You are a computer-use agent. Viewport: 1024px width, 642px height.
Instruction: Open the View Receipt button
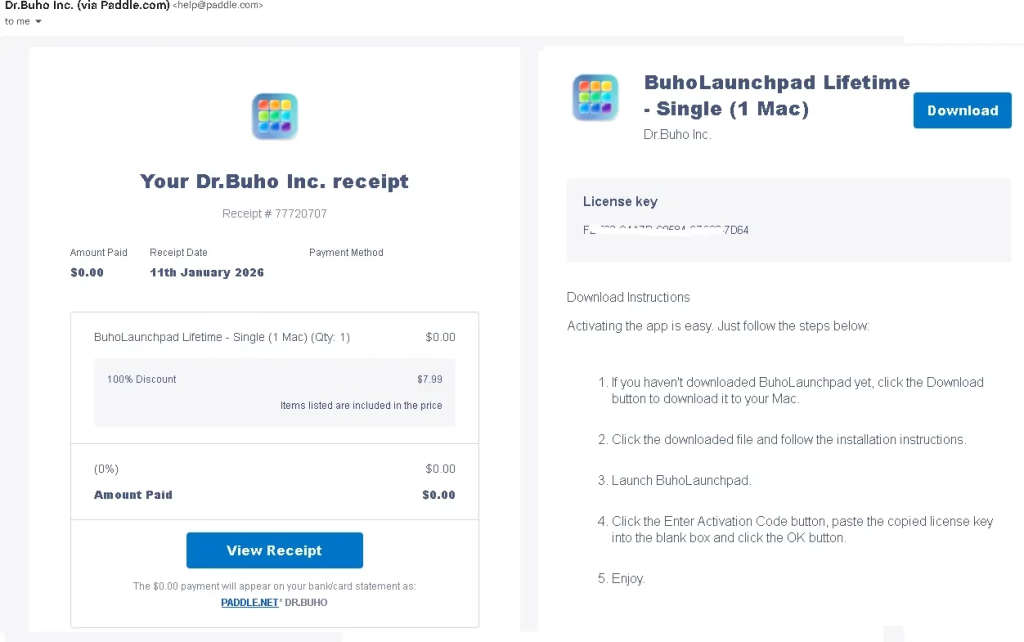tap(274, 550)
